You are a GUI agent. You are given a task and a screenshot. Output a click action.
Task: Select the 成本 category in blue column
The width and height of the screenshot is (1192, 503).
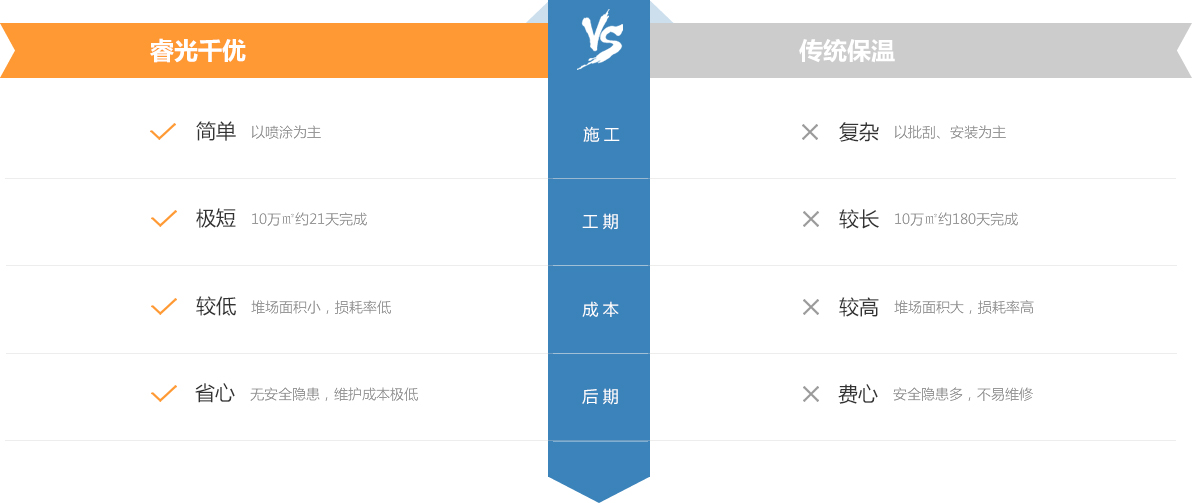pyautogui.click(x=599, y=309)
